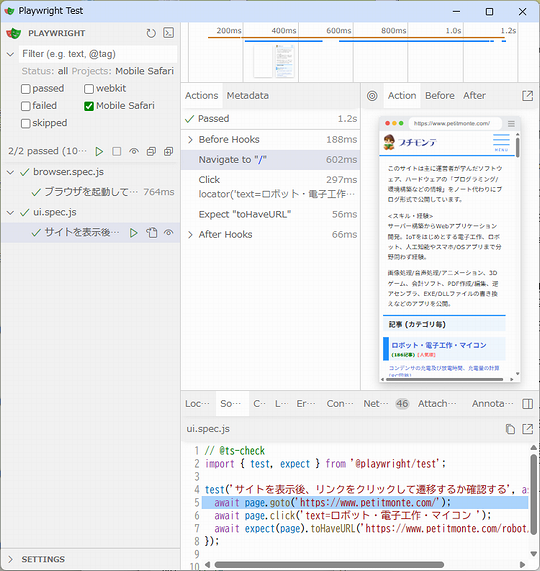Click the source code vertical scrollbar

(x=533, y=495)
